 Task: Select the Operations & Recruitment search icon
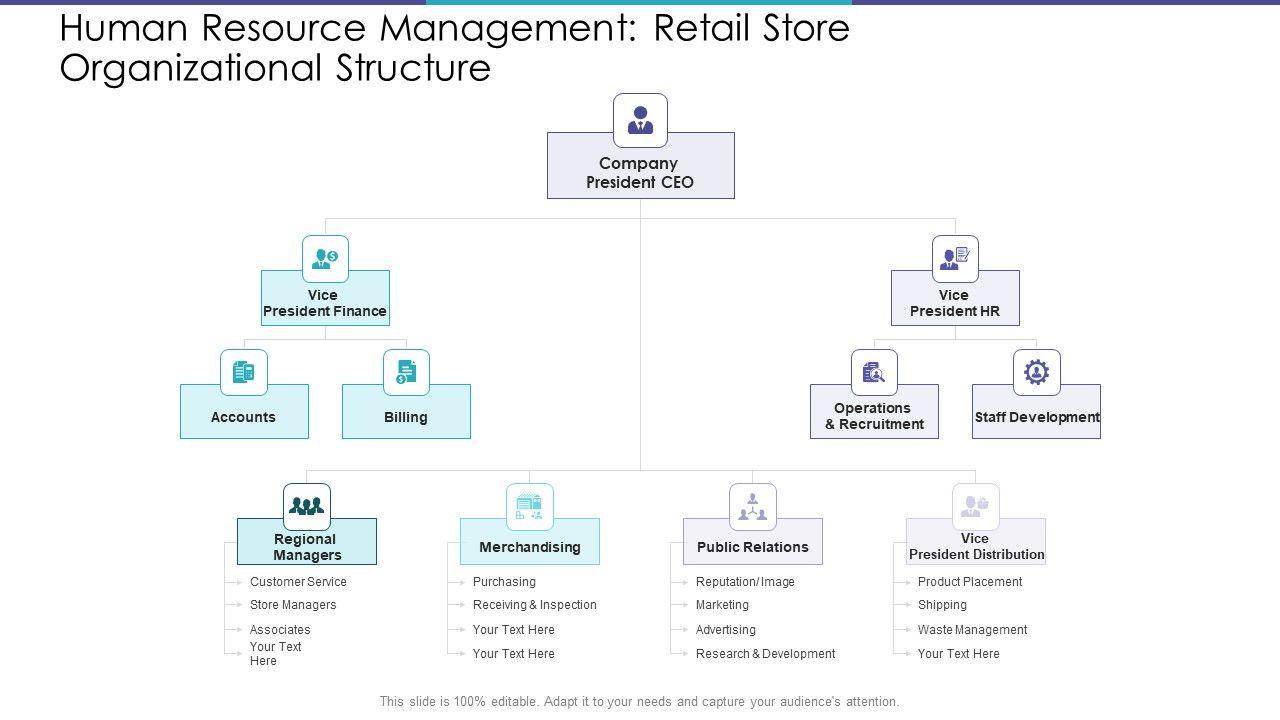tap(874, 372)
